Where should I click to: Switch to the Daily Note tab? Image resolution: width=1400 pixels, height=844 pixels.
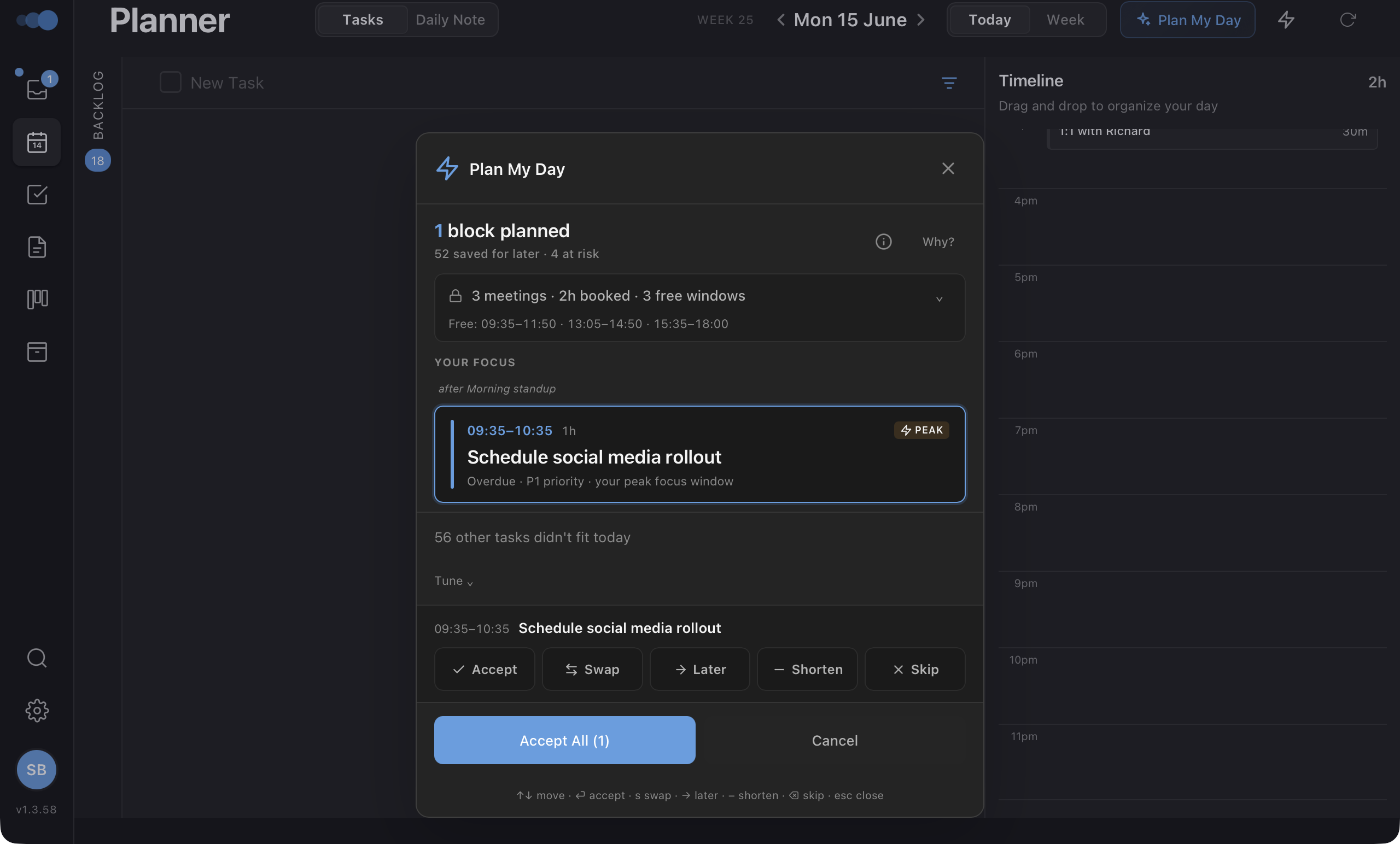450,20
